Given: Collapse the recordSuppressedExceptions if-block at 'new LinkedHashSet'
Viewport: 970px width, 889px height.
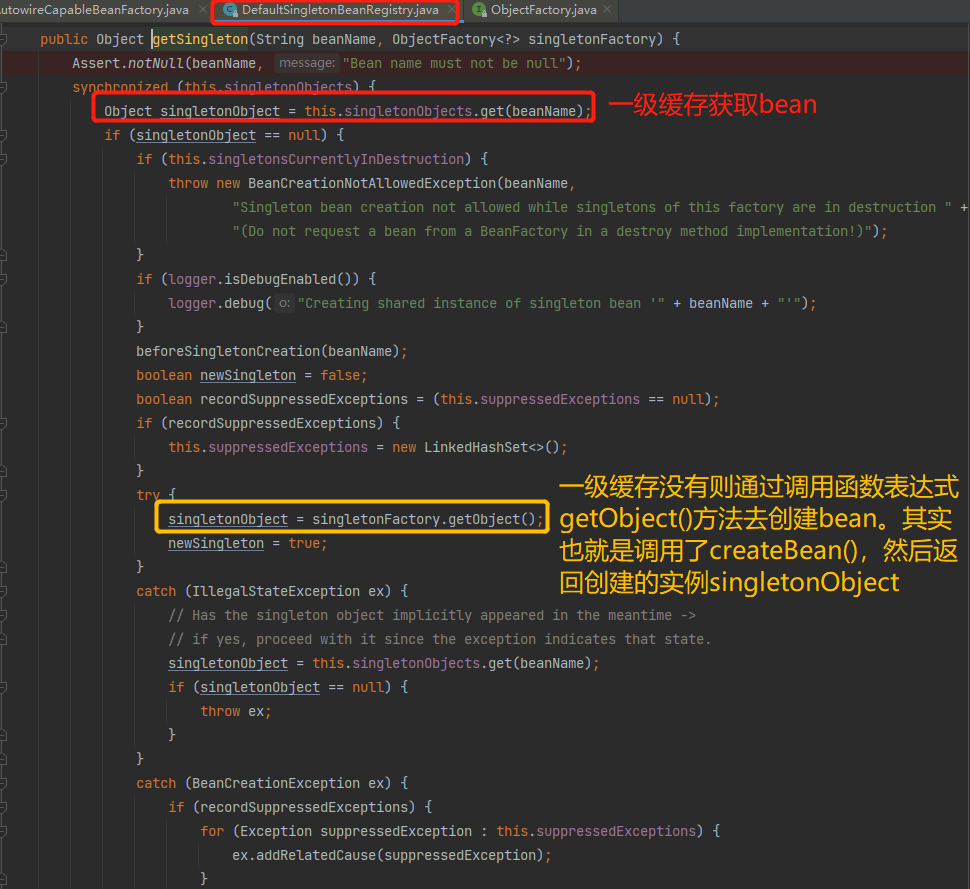Looking at the screenshot, I should point(3,424).
